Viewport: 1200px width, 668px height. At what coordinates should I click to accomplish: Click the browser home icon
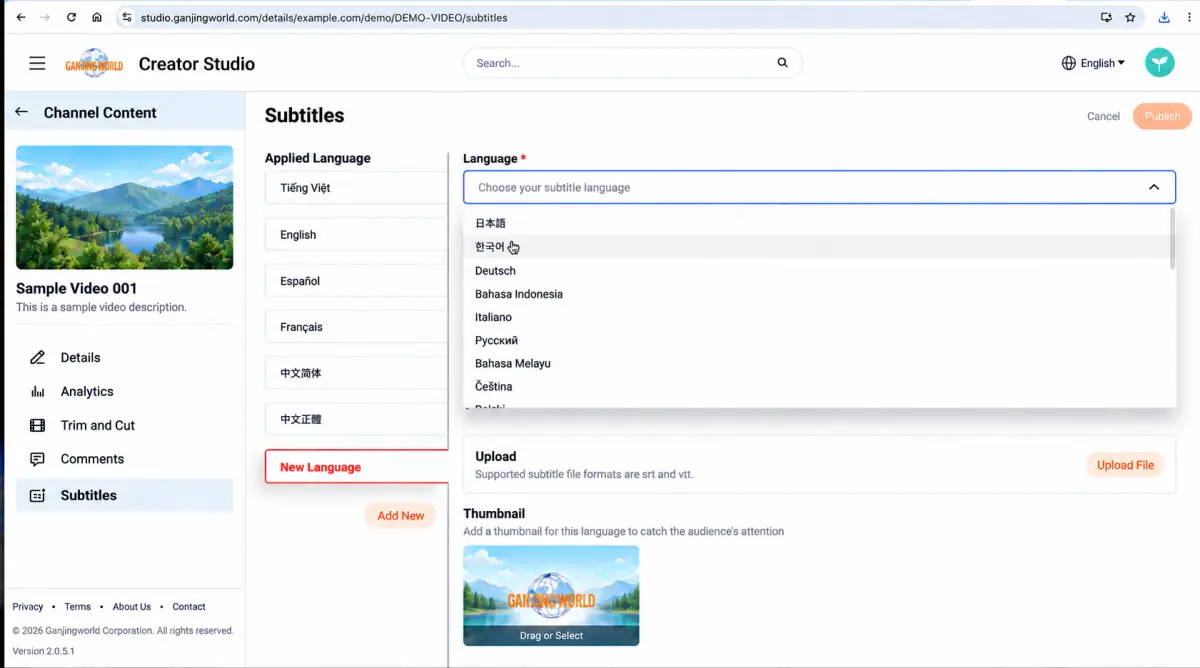[x=97, y=17]
